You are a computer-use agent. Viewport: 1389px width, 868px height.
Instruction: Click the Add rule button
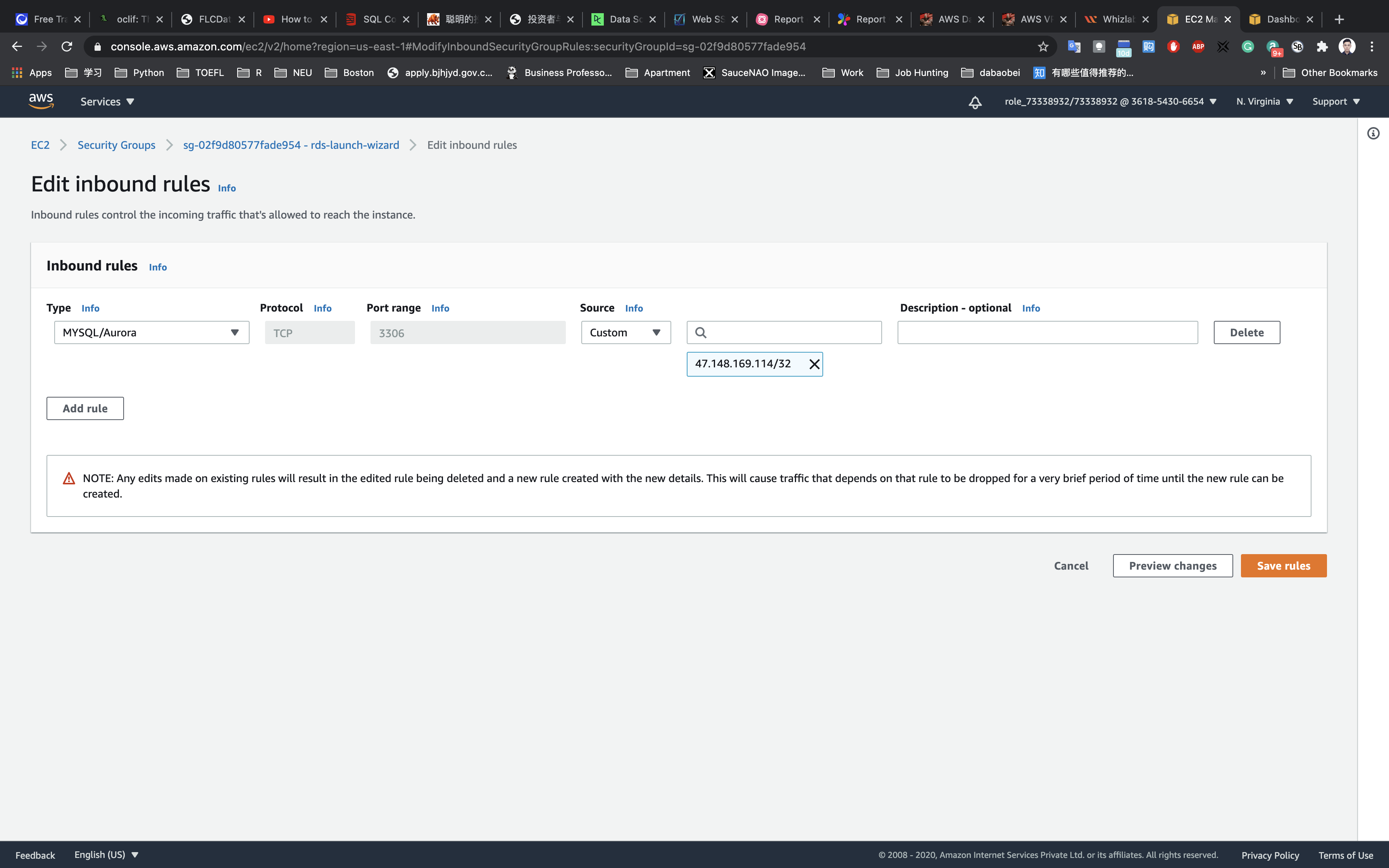(x=85, y=408)
